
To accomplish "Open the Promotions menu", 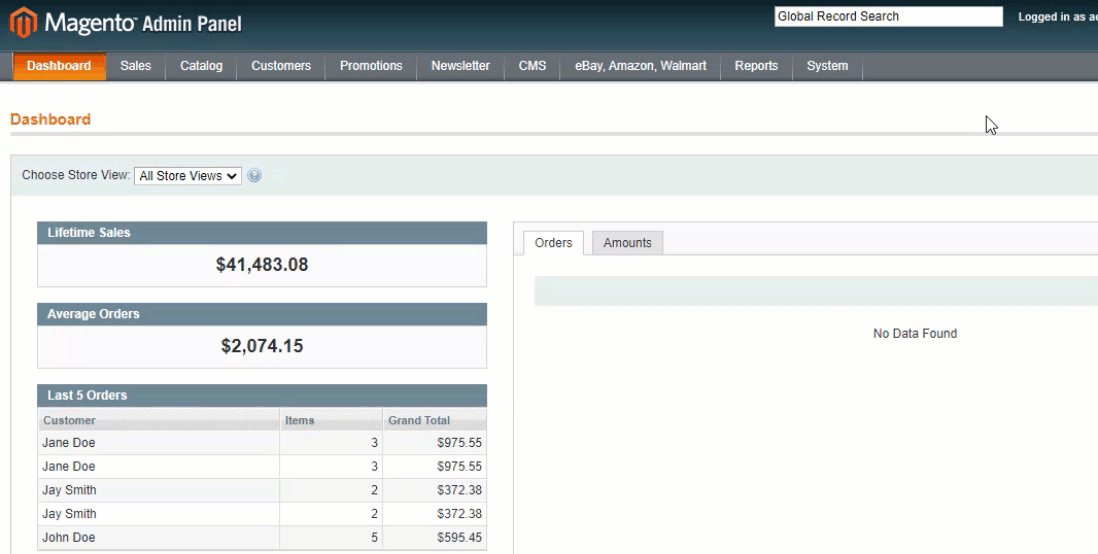I will point(371,66).
